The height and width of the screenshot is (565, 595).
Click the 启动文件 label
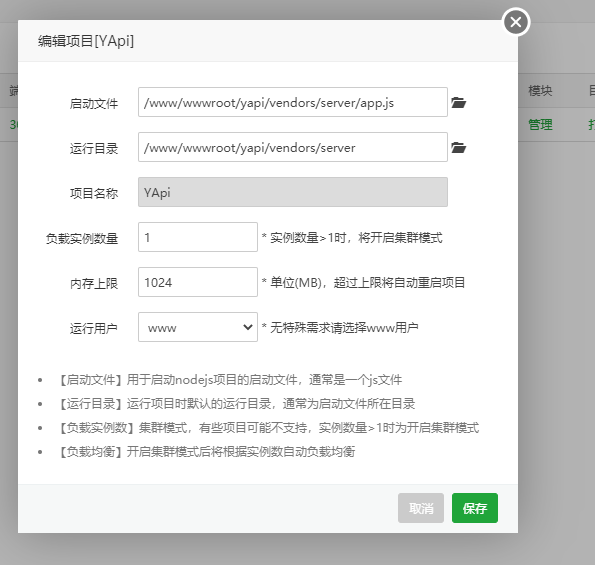94,103
